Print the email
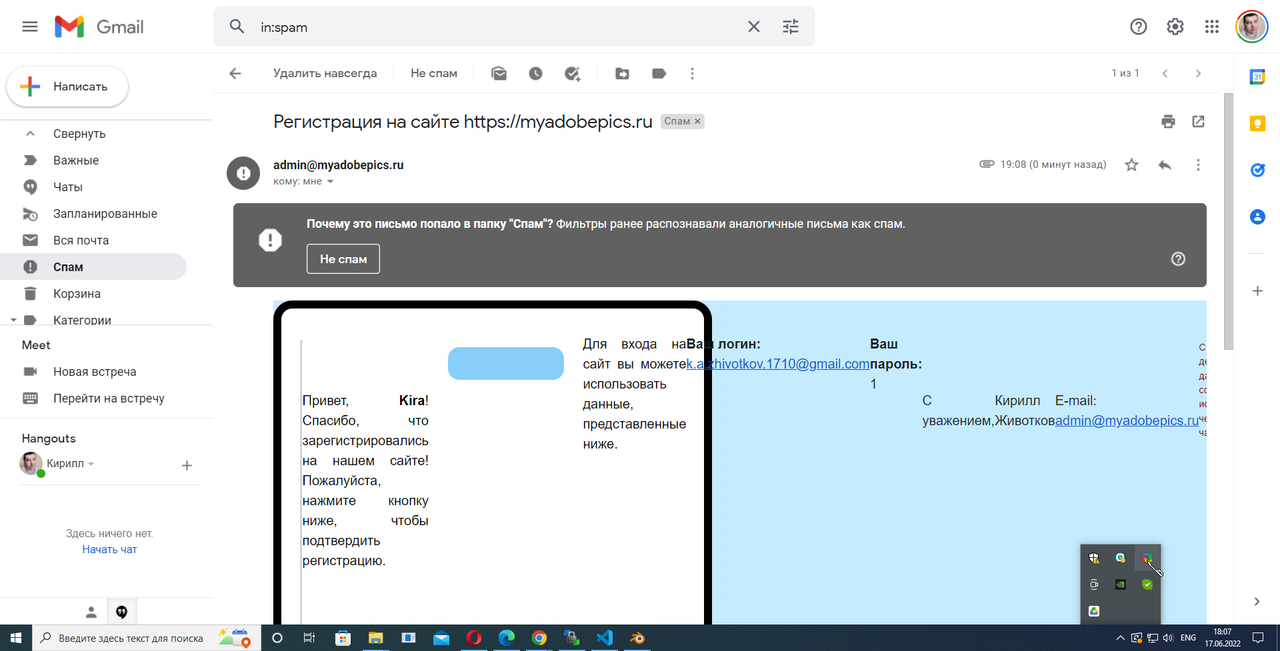The height and width of the screenshot is (651, 1280). point(1168,122)
